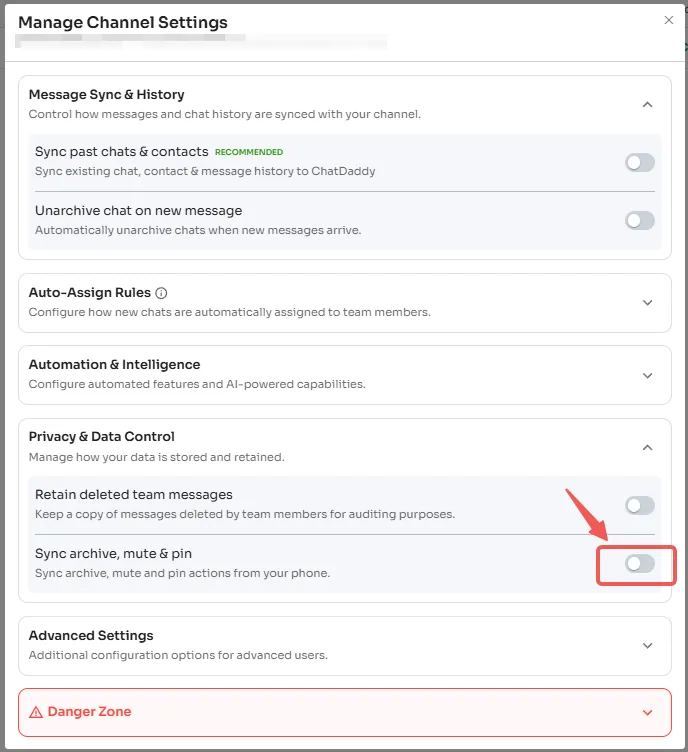Click the Auto-Assign Rules info icon
Image resolution: width=688 pixels, height=752 pixels.
162,293
